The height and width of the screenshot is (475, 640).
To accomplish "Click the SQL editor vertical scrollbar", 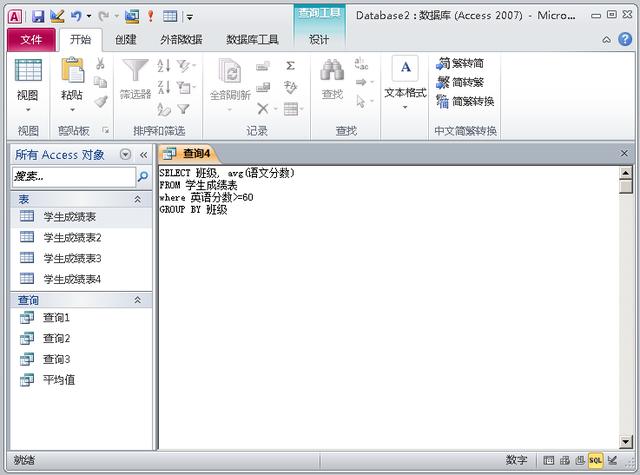I will pos(626,300).
